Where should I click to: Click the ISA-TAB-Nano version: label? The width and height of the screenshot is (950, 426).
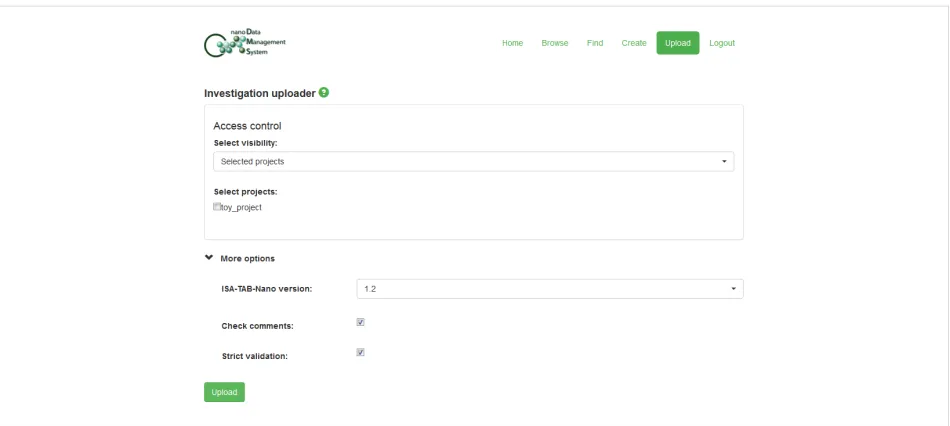click(267, 289)
